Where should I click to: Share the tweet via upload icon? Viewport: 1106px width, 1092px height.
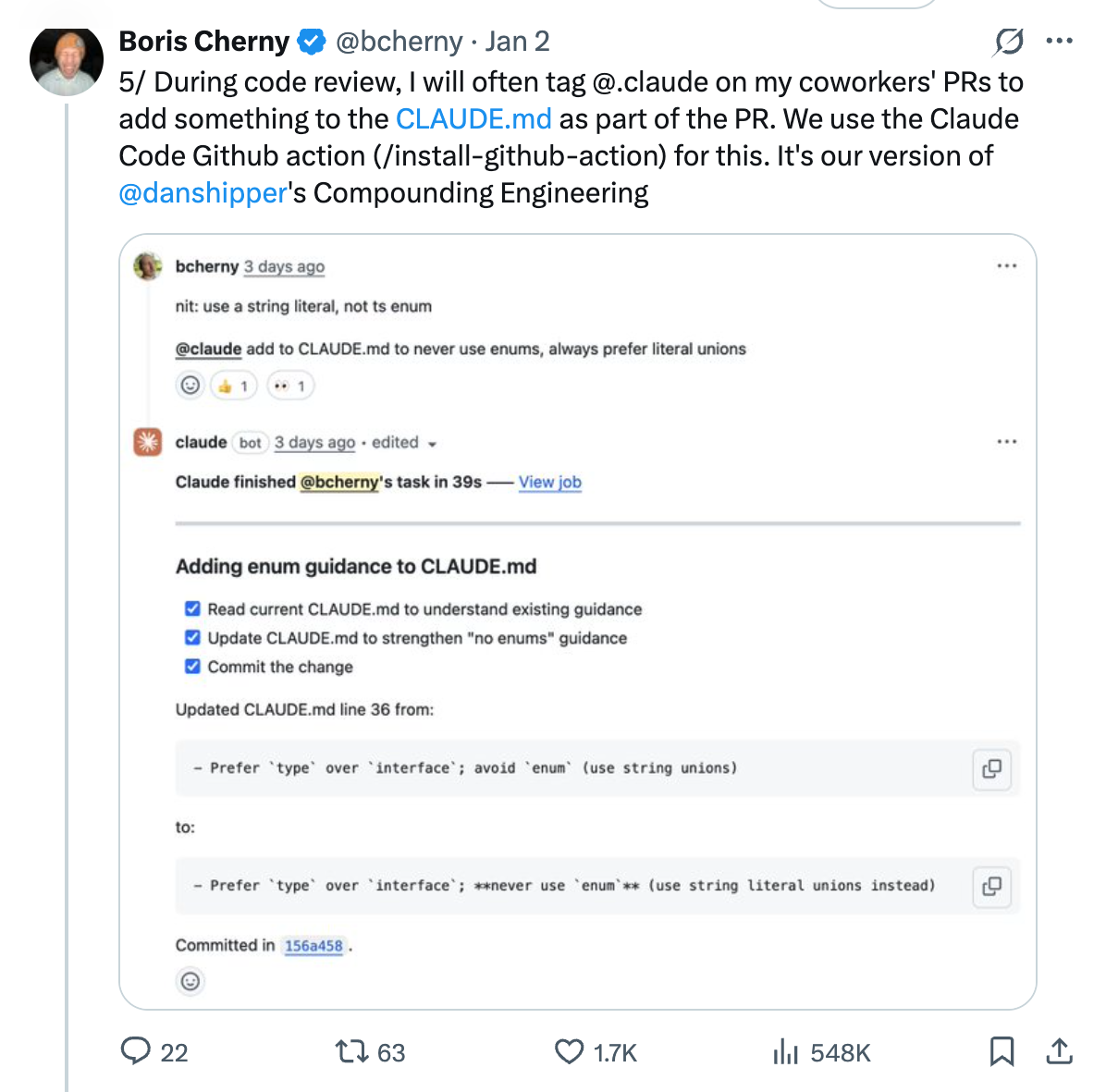(1059, 1051)
